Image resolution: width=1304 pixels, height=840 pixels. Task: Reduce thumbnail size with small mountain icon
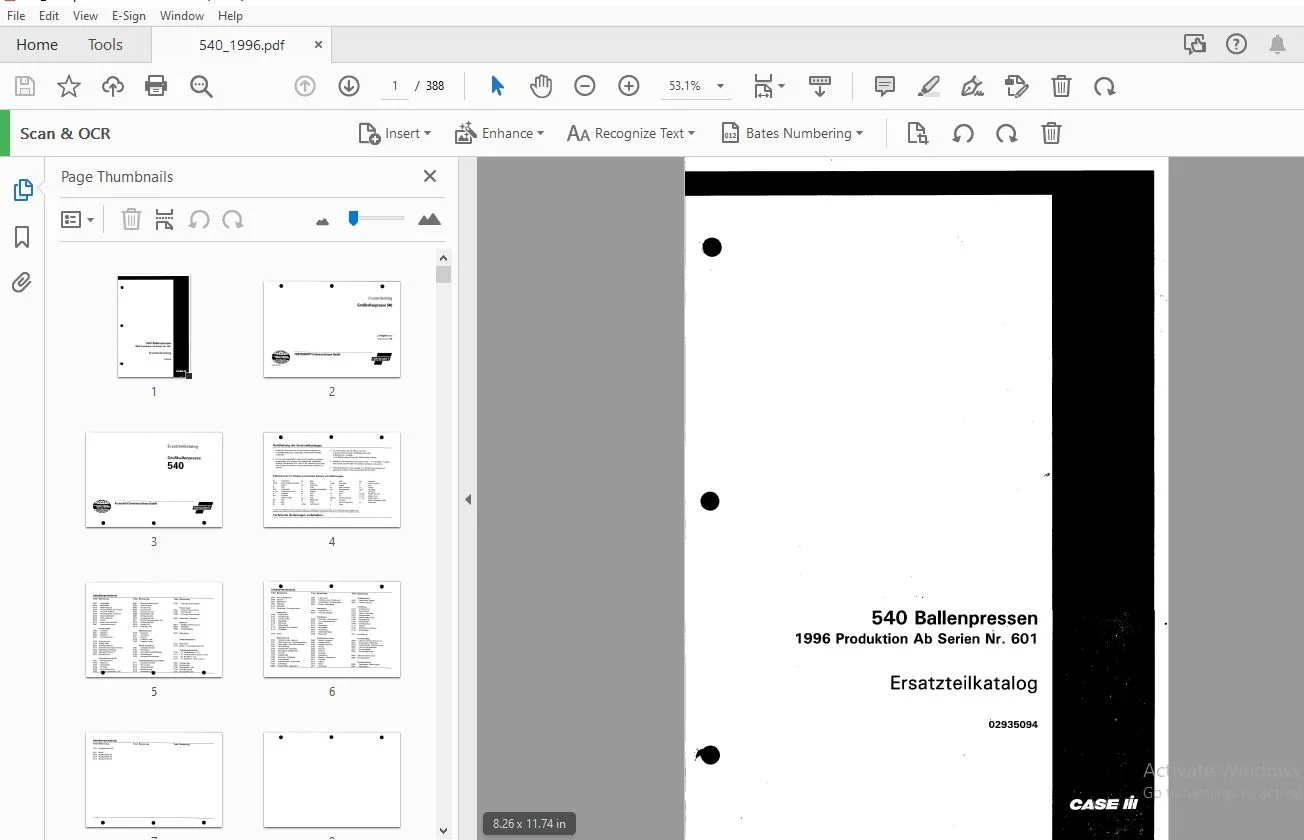[x=322, y=221]
